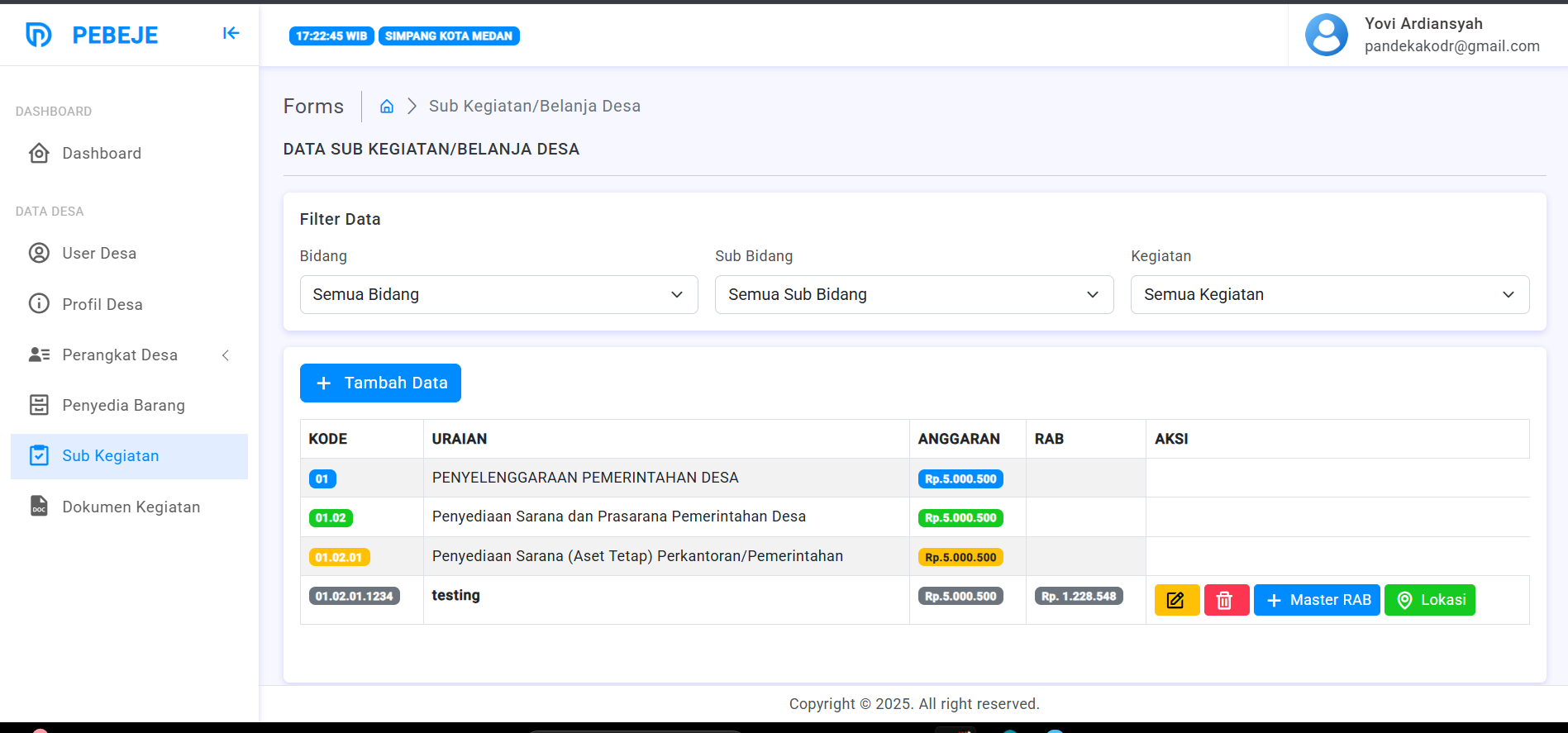The image size is (1568, 733).
Task: Open the user profile avatar
Action: [1326, 35]
